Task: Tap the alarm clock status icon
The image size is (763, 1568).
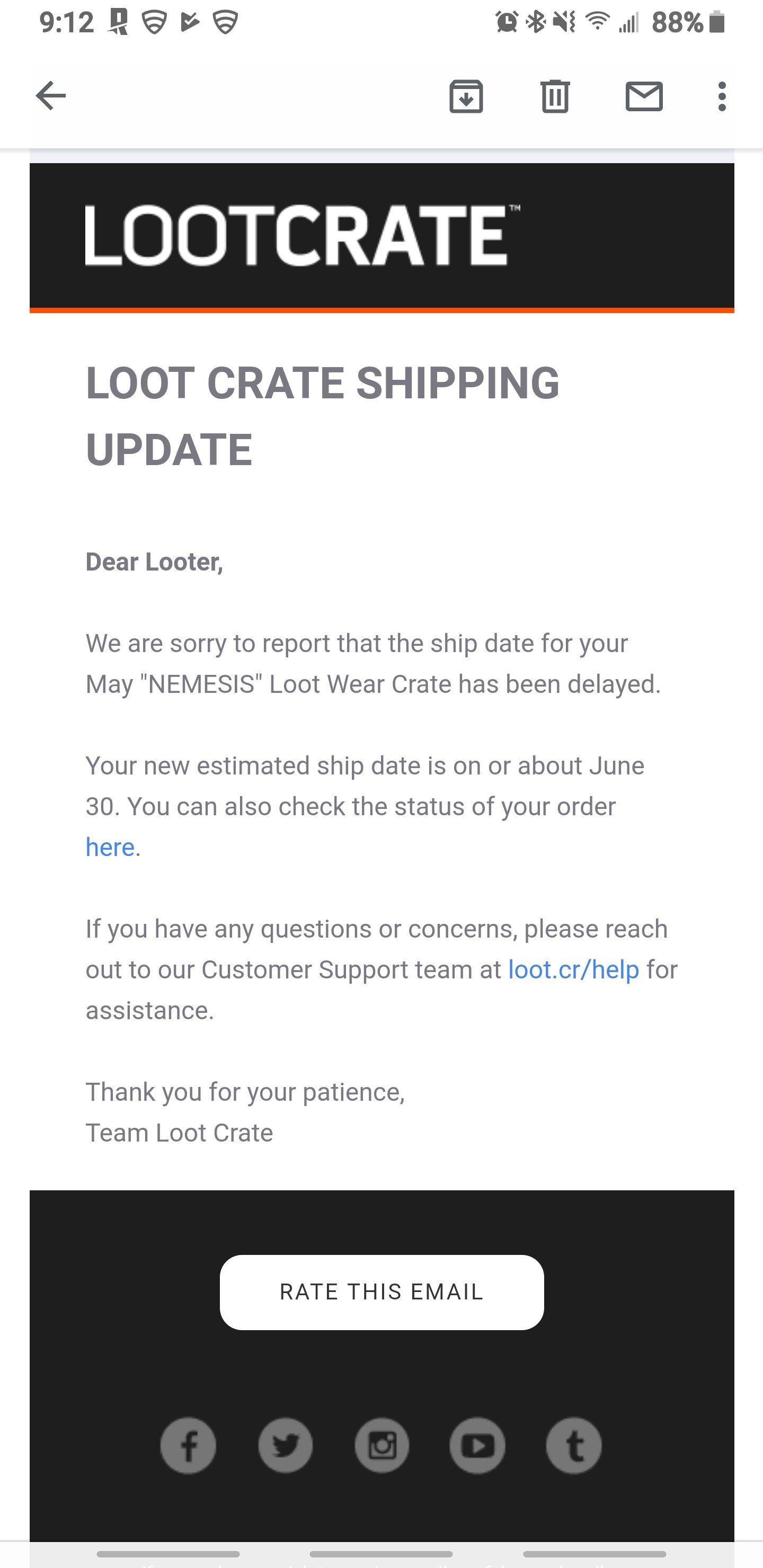Action: pos(507,23)
